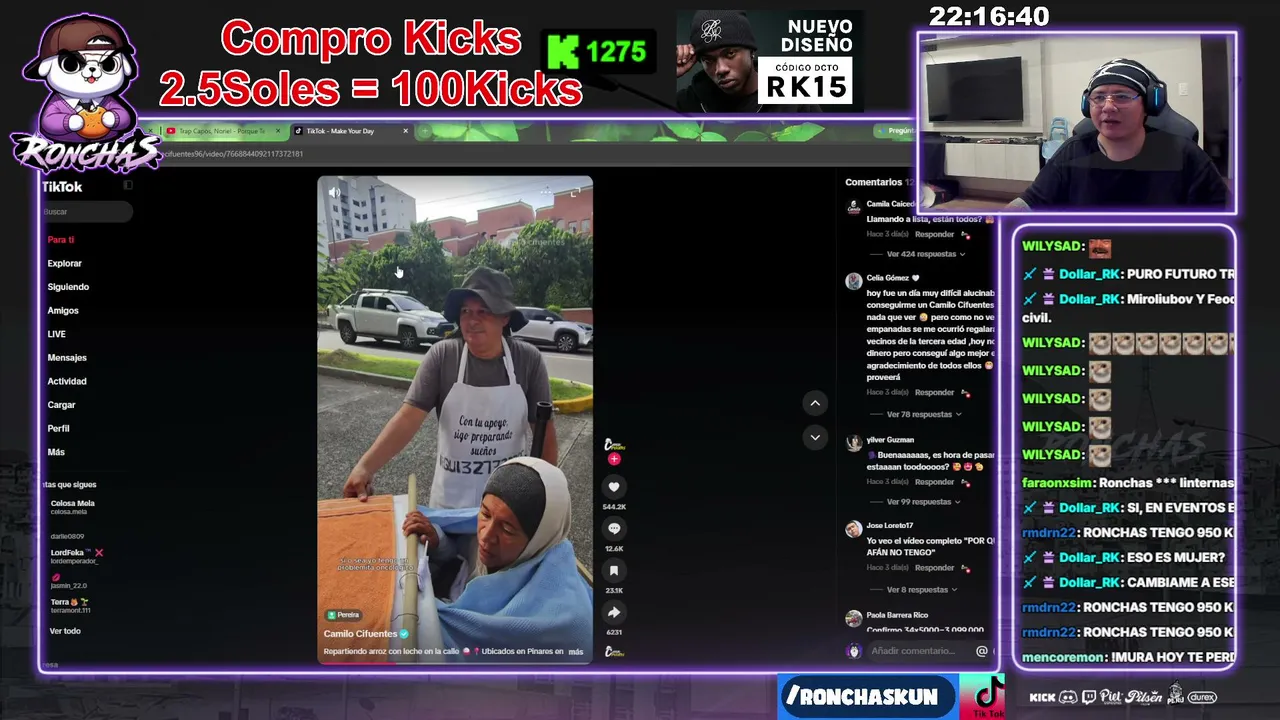Open the Explorar section

point(65,263)
